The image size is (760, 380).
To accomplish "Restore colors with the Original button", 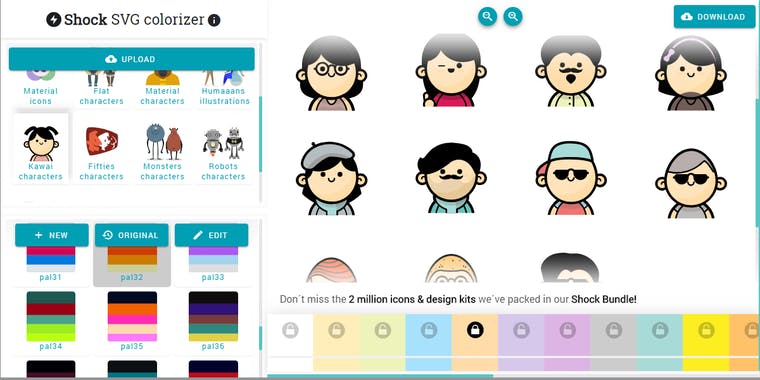I will (x=131, y=235).
